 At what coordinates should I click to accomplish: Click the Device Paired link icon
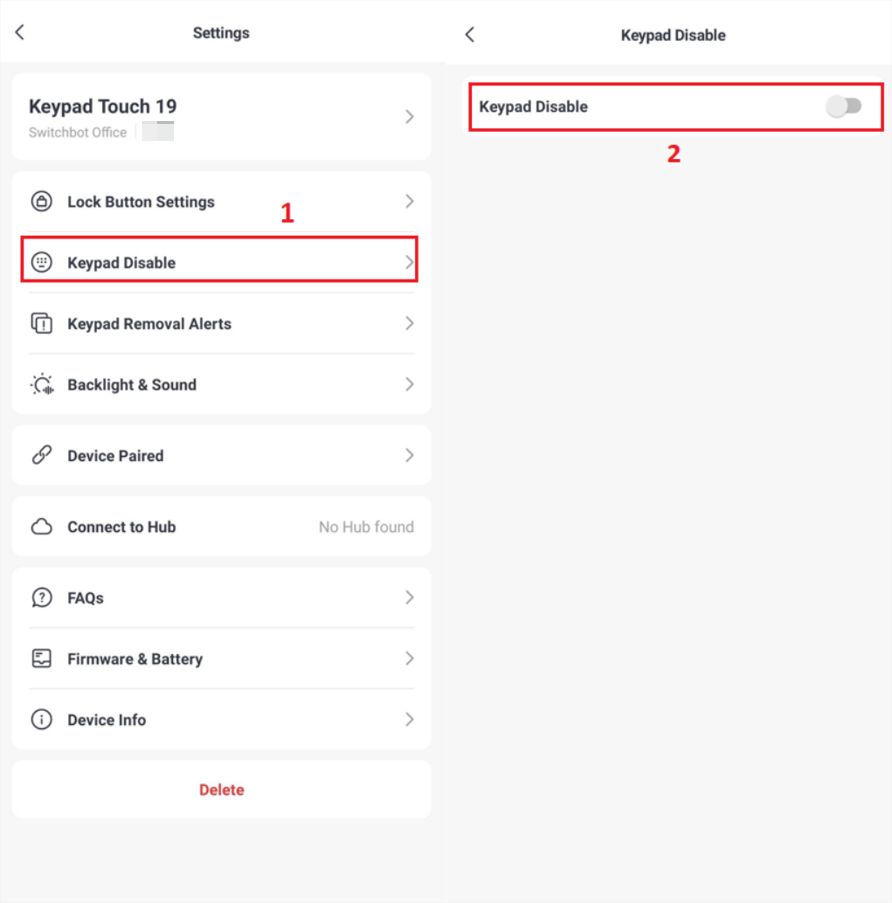point(42,456)
